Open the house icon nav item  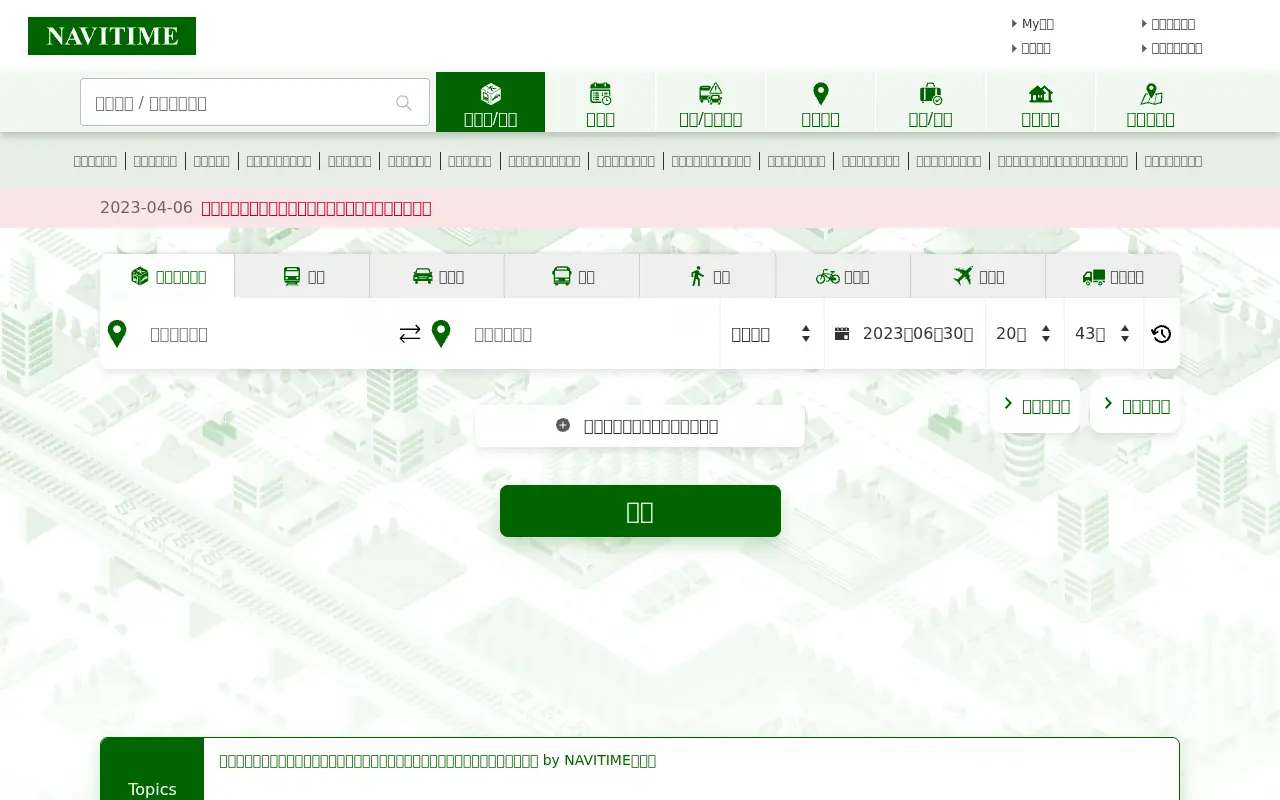click(1040, 102)
